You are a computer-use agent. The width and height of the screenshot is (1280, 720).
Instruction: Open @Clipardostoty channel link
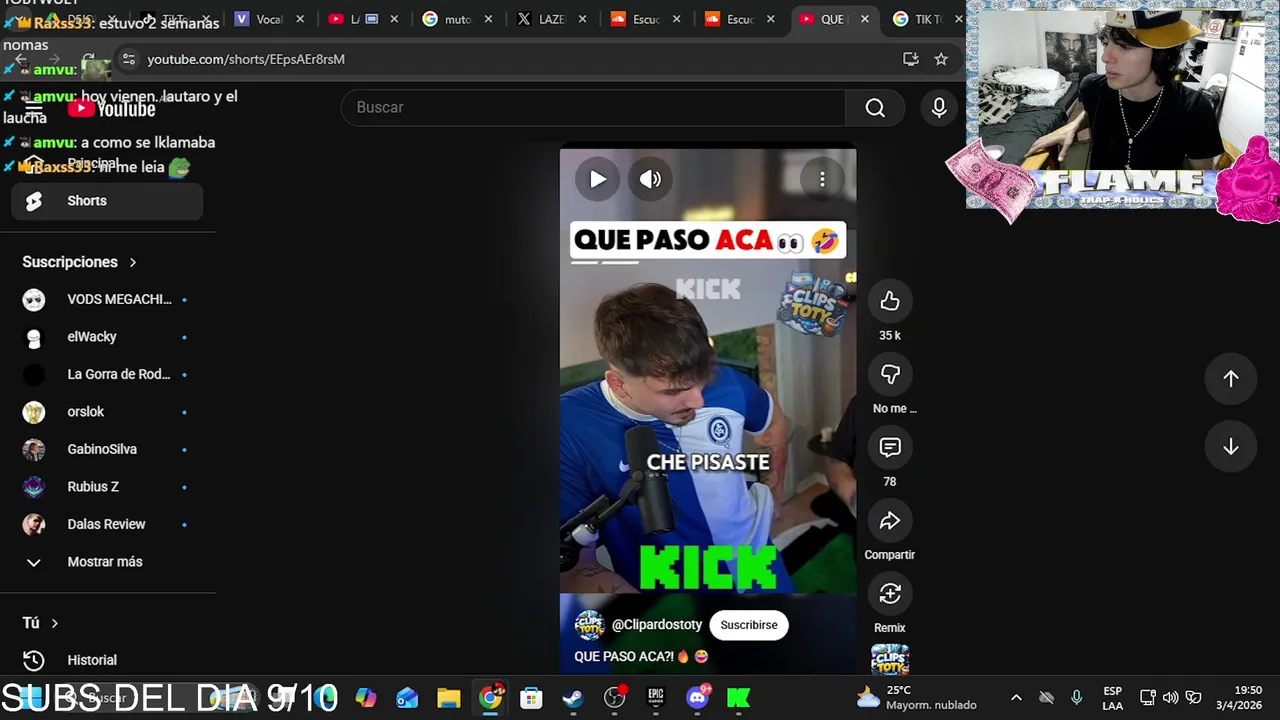point(657,625)
